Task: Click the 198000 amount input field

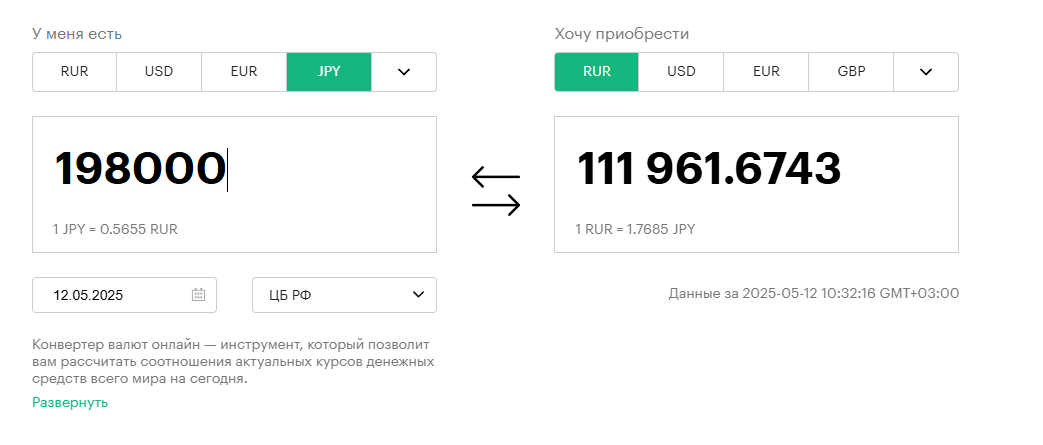Action: [x=234, y=184]
